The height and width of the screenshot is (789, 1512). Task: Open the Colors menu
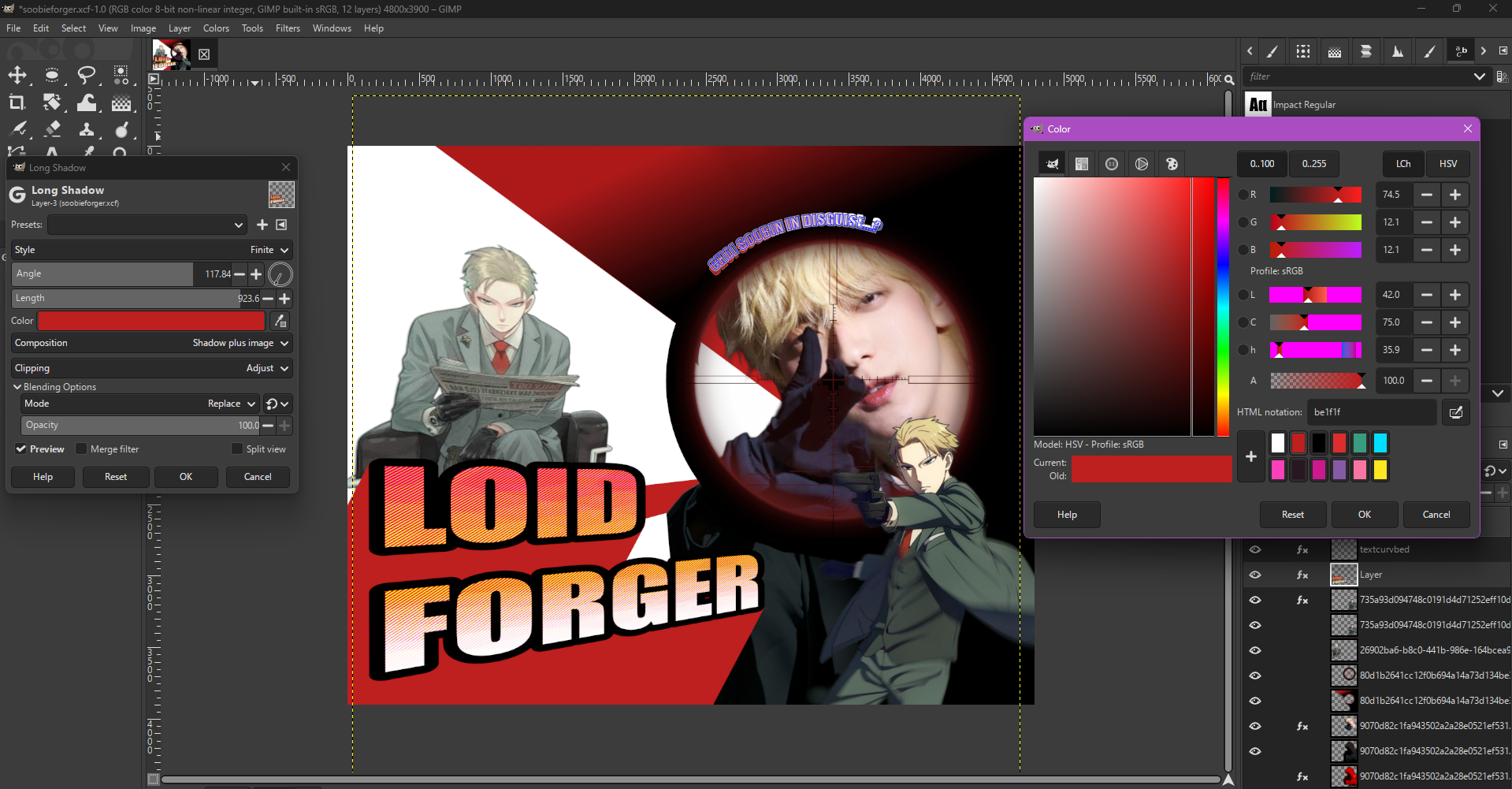pos(216,28)
